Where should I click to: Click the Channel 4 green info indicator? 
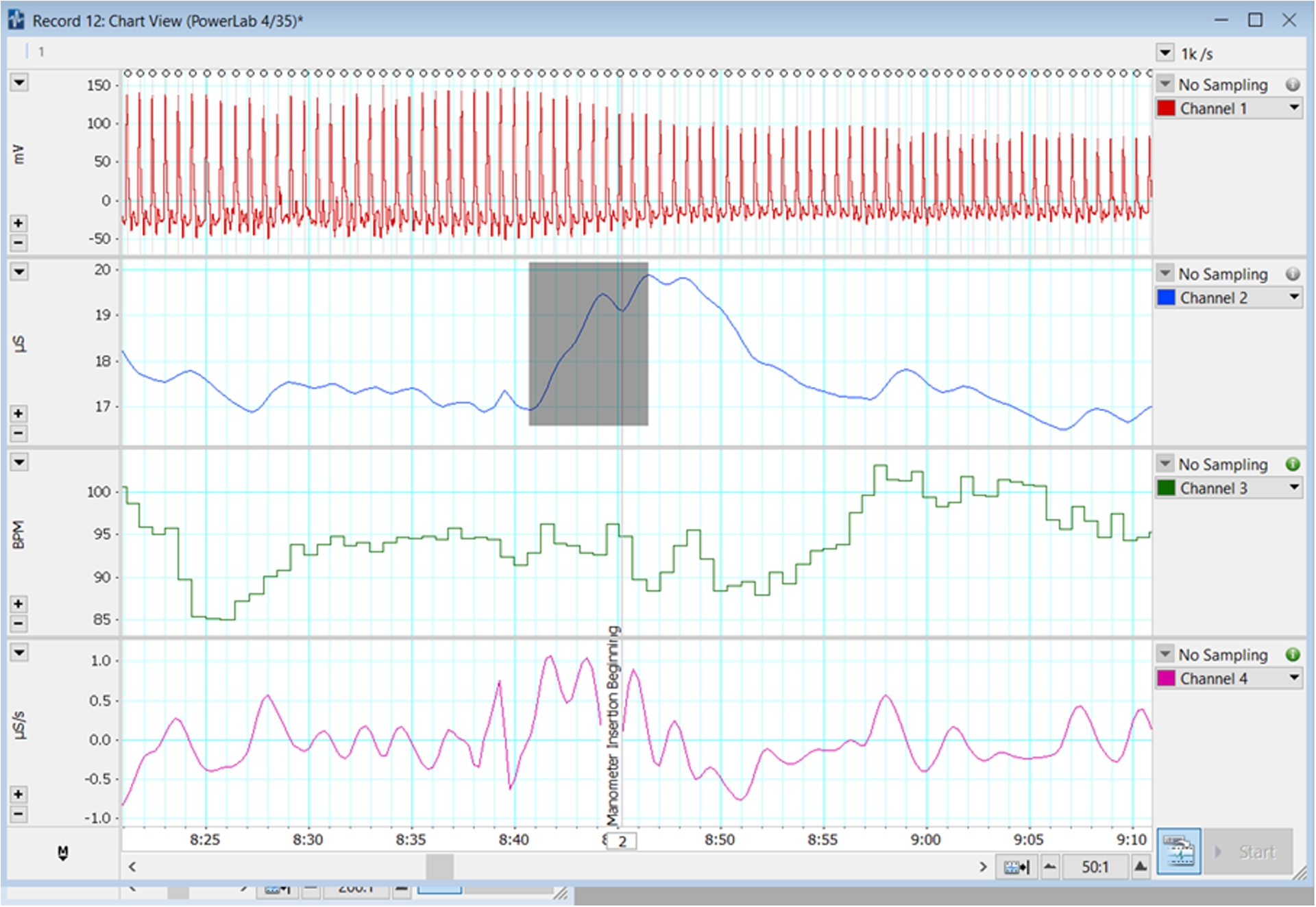(x=1293, y=655)
